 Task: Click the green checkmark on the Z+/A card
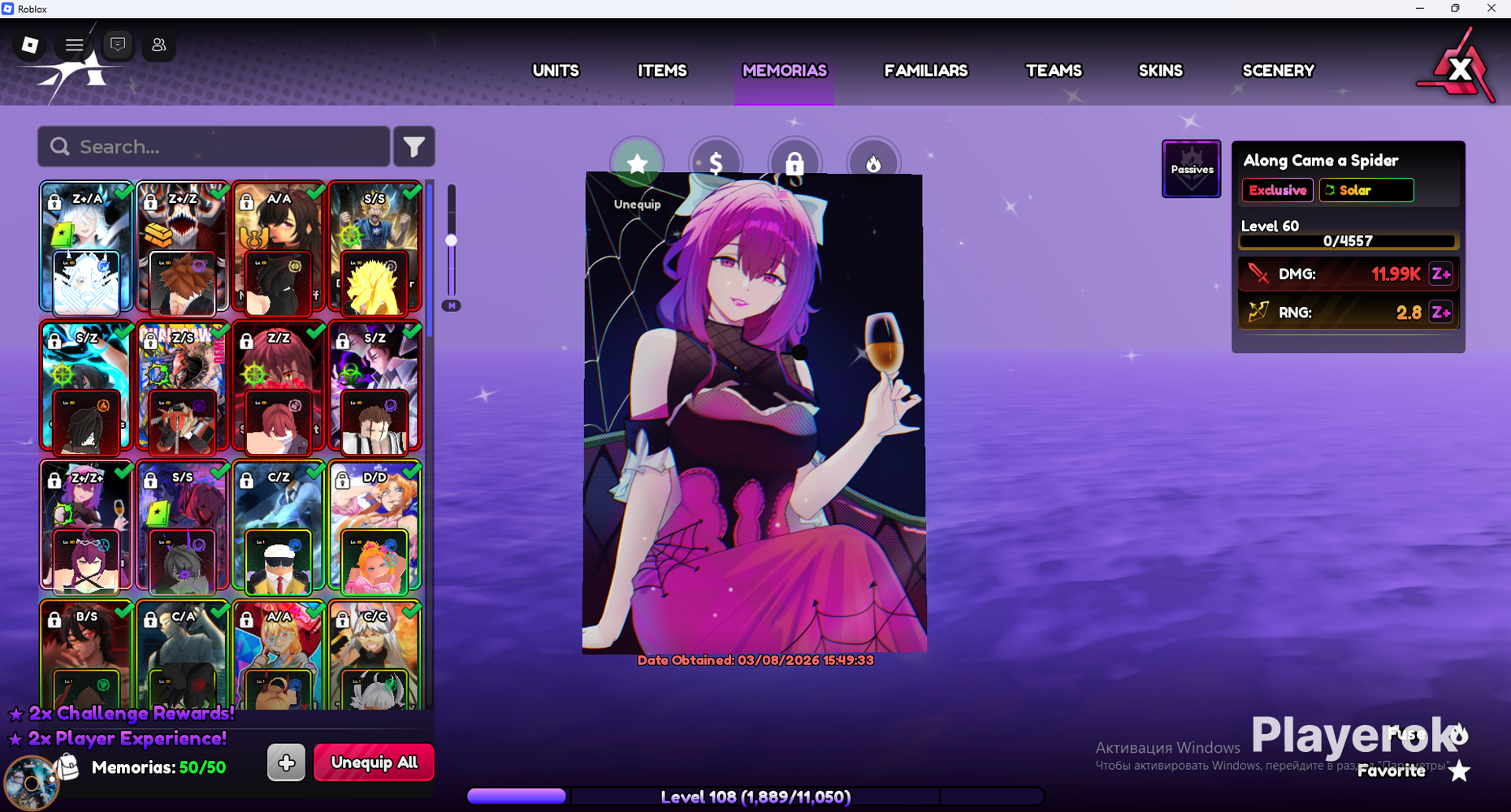point(123,192)
